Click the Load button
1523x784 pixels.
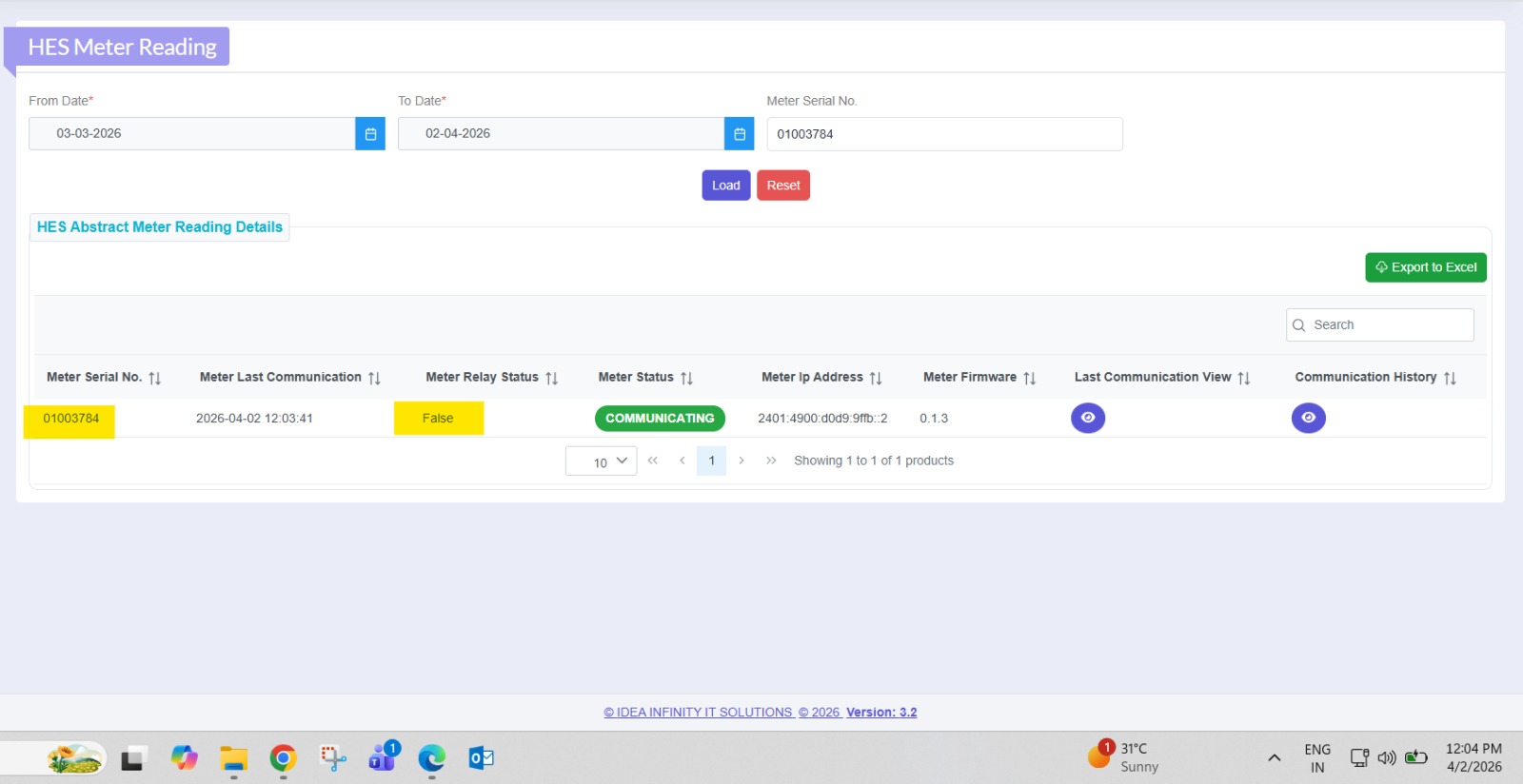click(x=726, y=186)
